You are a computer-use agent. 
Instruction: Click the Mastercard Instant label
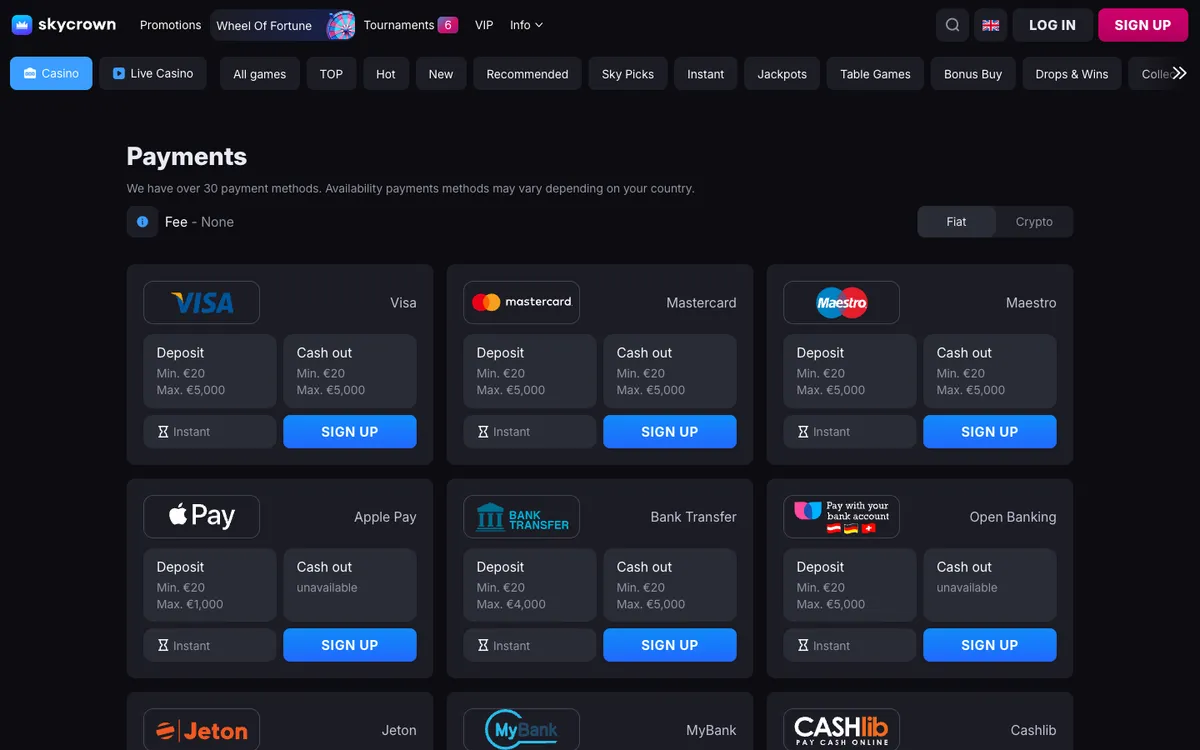[512, 432]
